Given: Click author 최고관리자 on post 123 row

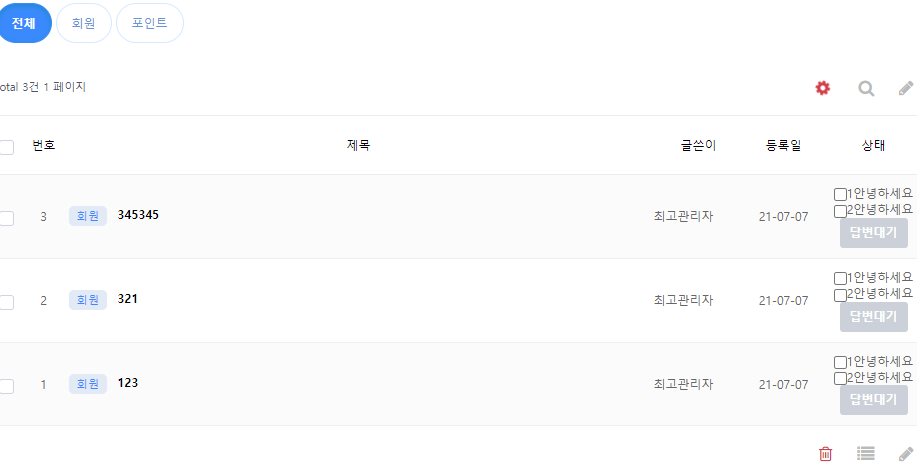Looking at the screenshot, I should point(683,384).
